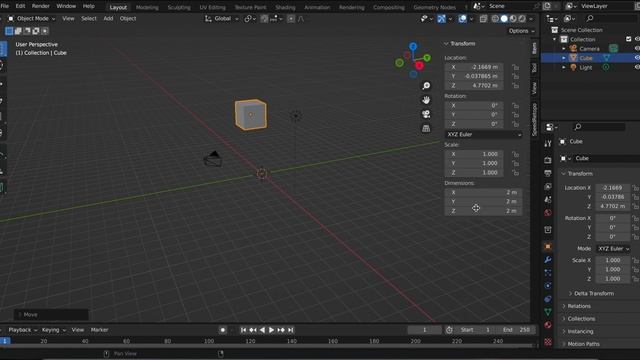Click the Marker menu in timeline

tap(99, 330)
